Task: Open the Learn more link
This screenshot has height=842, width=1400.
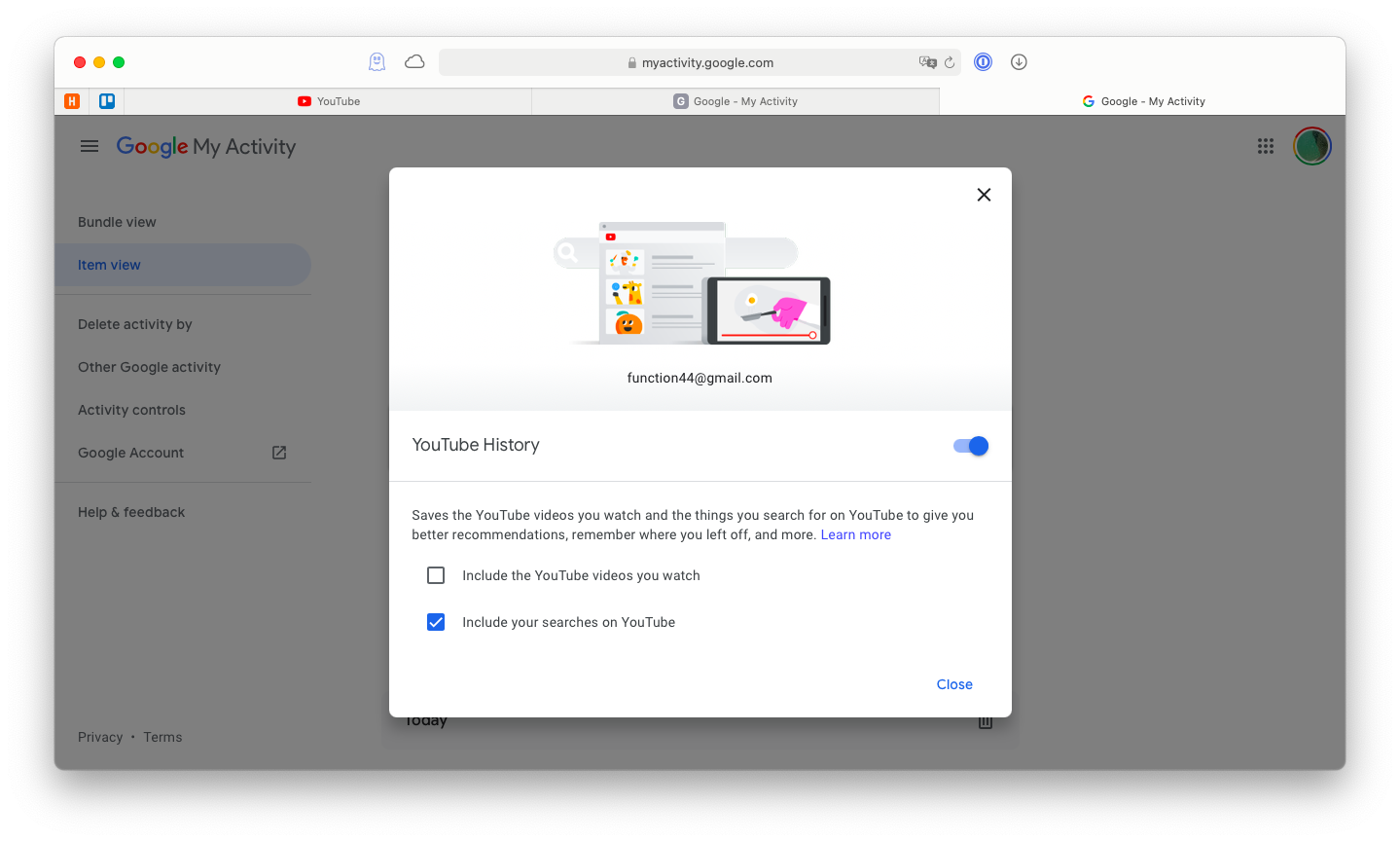Action: [855, 533]
